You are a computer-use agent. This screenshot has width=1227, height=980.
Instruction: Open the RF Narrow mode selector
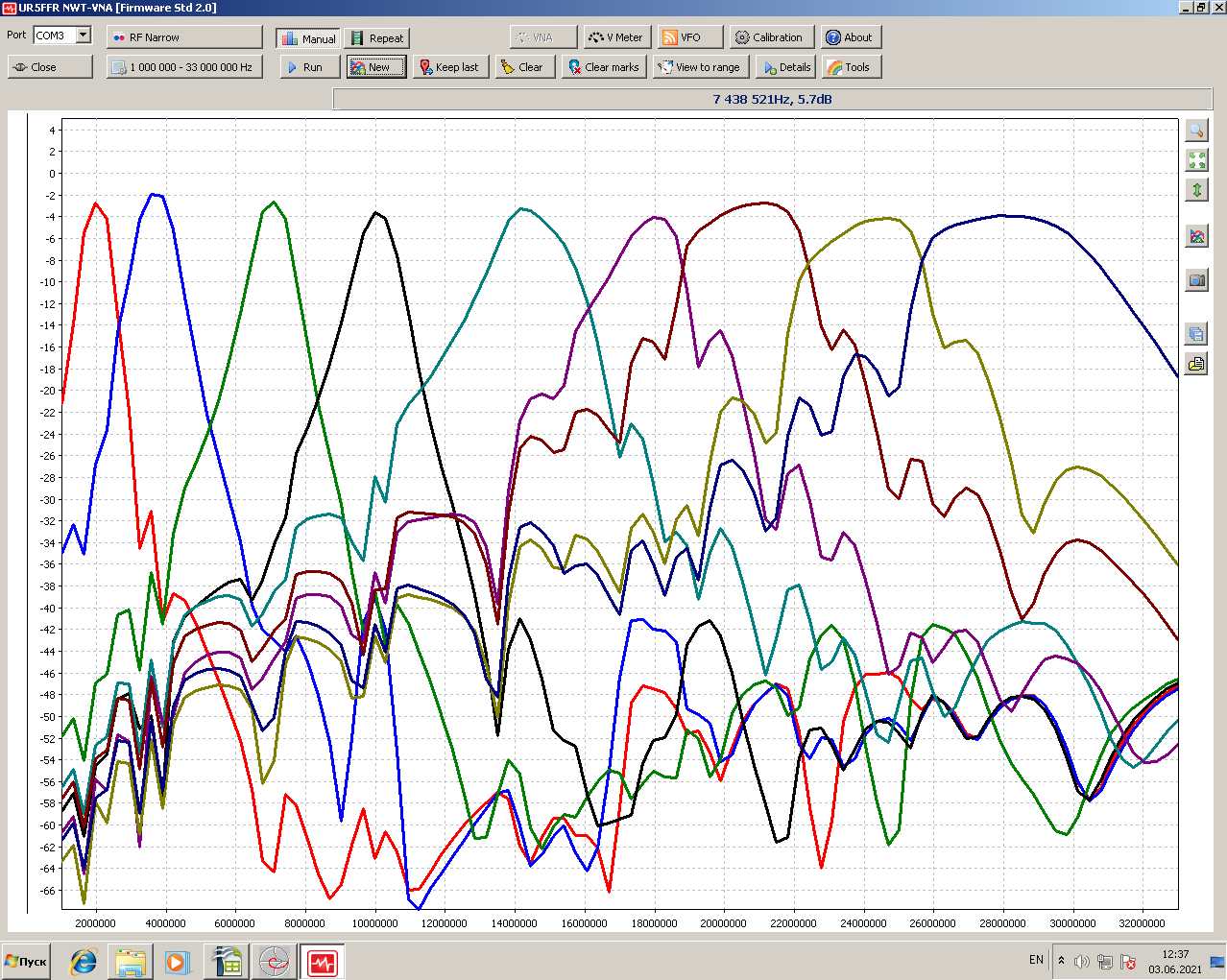184,37
